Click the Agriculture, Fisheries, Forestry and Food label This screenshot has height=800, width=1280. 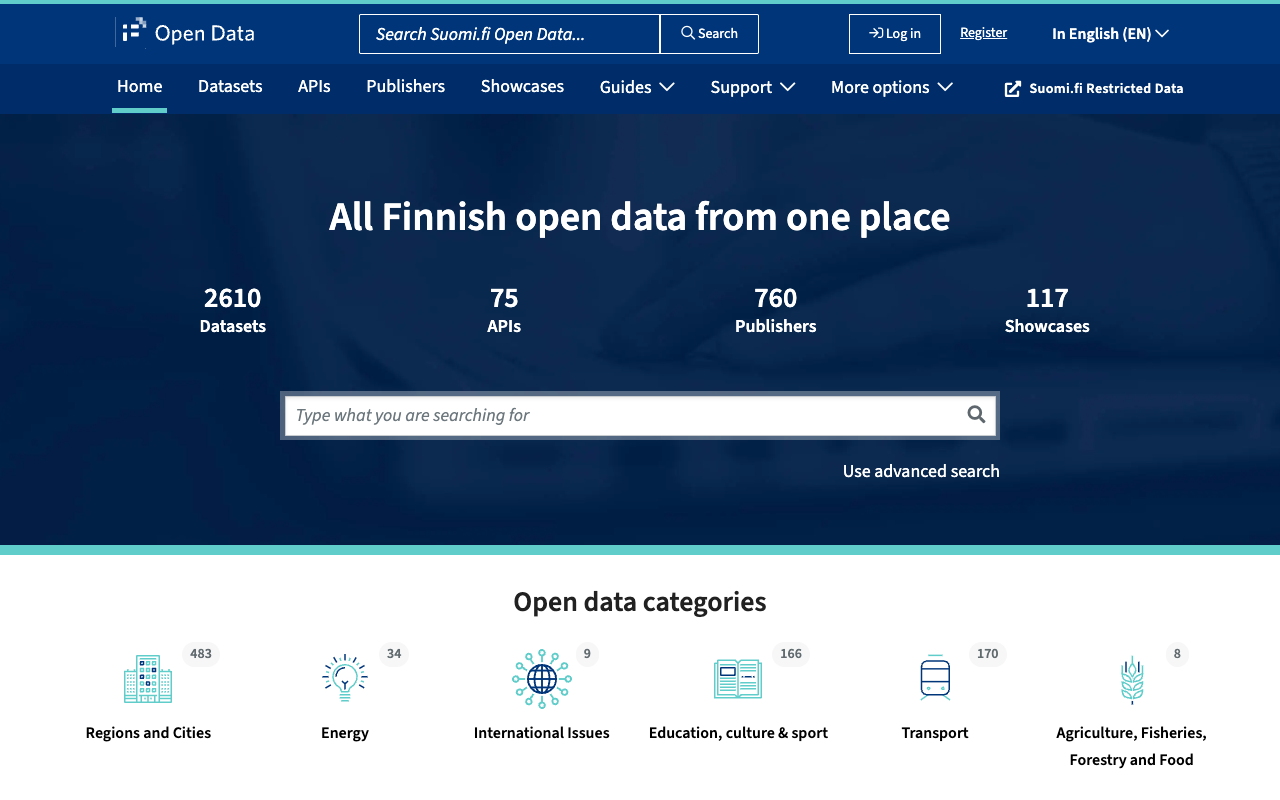(x=1131, y=746)
